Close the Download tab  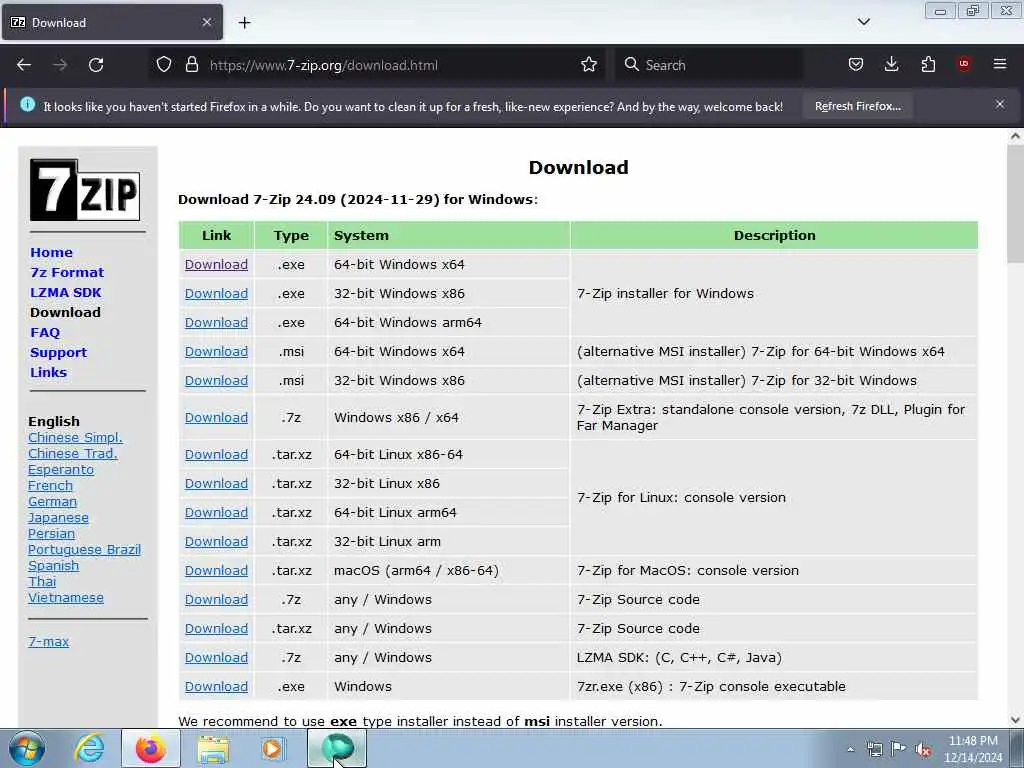(206, 22)
